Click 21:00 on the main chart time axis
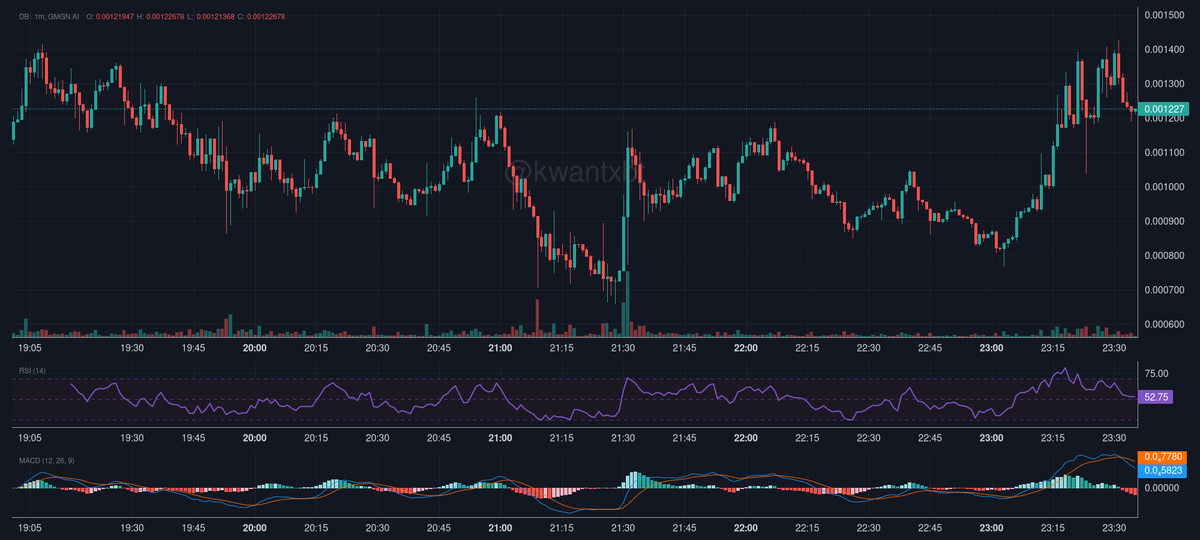 click(500, 348)
